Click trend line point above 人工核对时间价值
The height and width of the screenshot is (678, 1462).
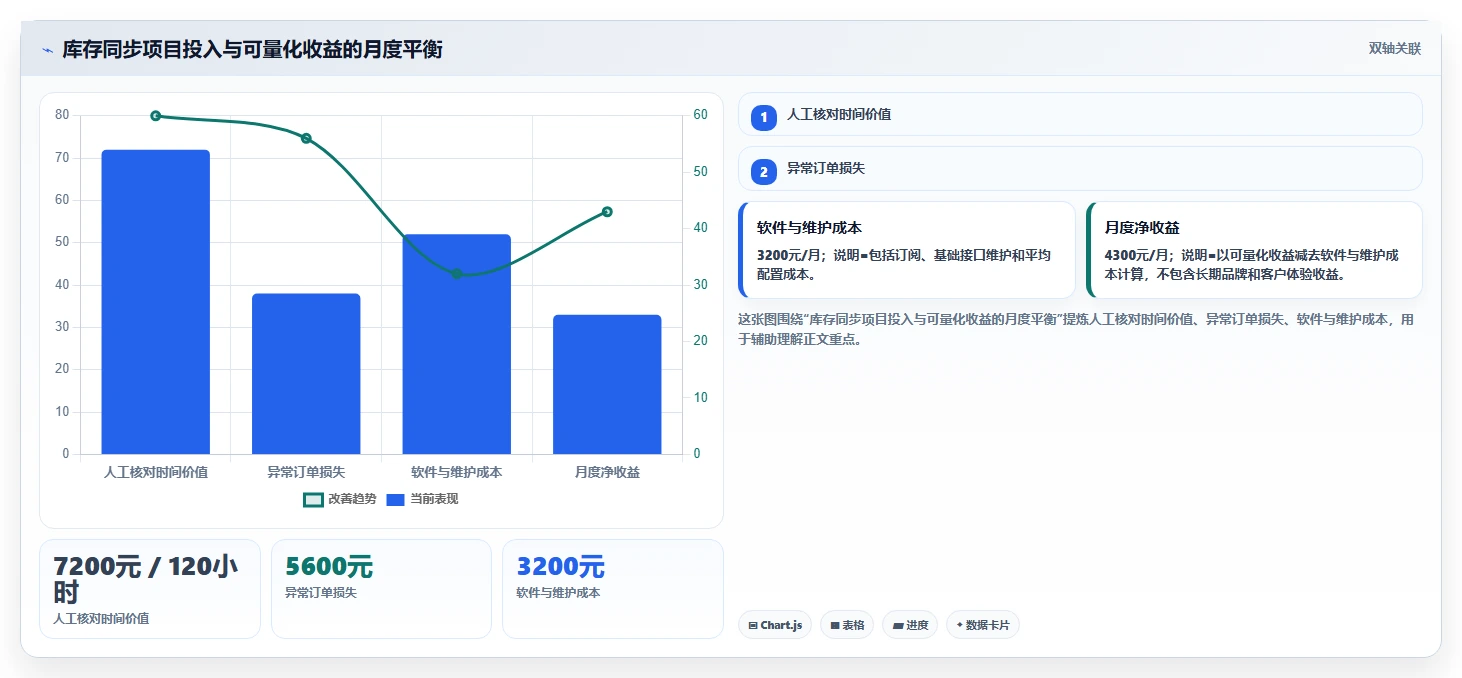point(156,116)
